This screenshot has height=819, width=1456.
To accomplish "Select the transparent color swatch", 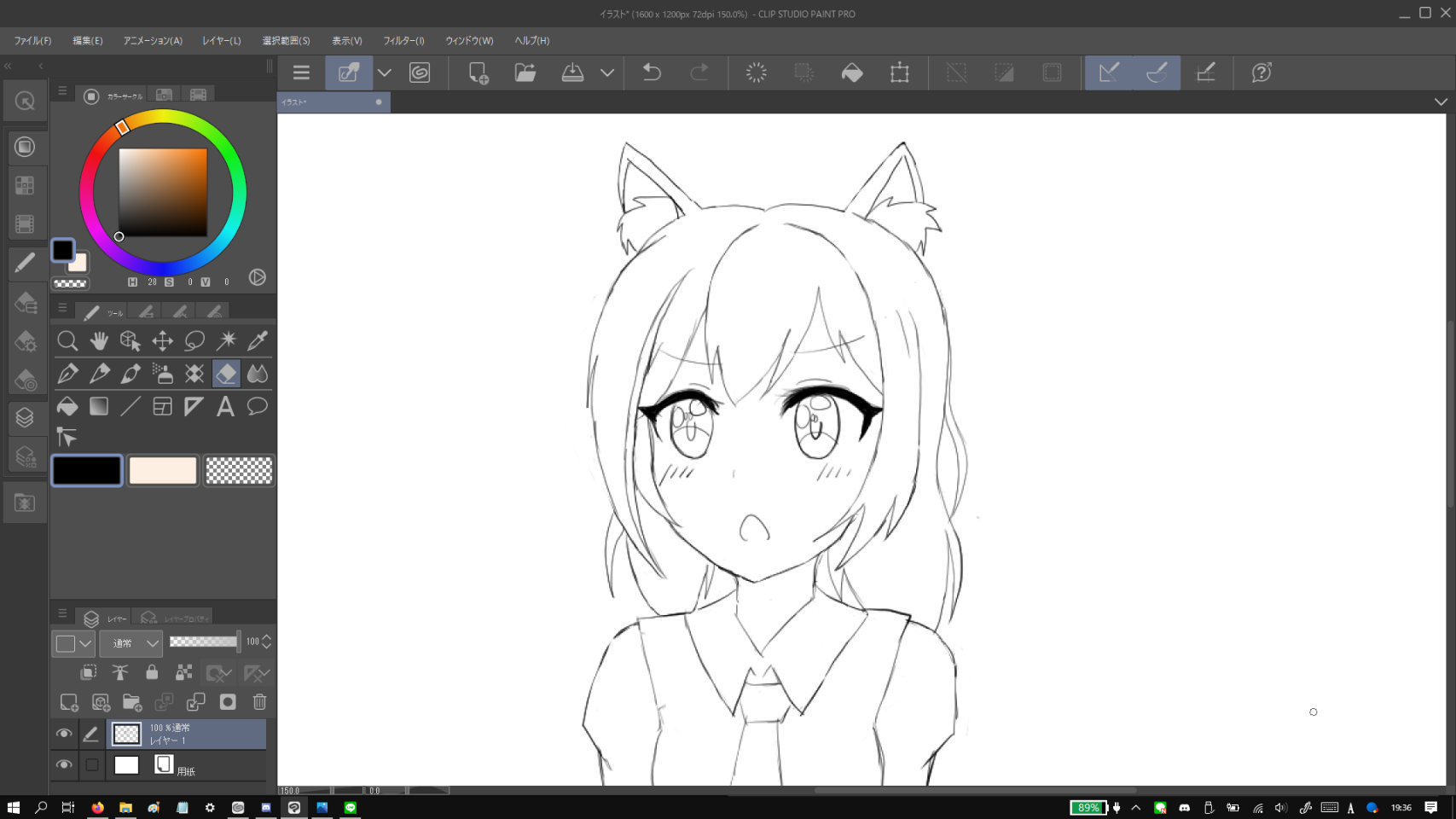I will (x=239, y=471).
